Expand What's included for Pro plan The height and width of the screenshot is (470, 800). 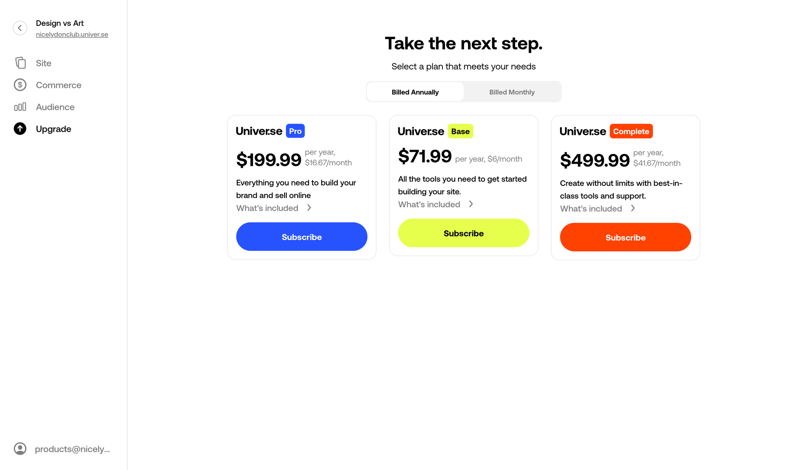coord(274,208)
